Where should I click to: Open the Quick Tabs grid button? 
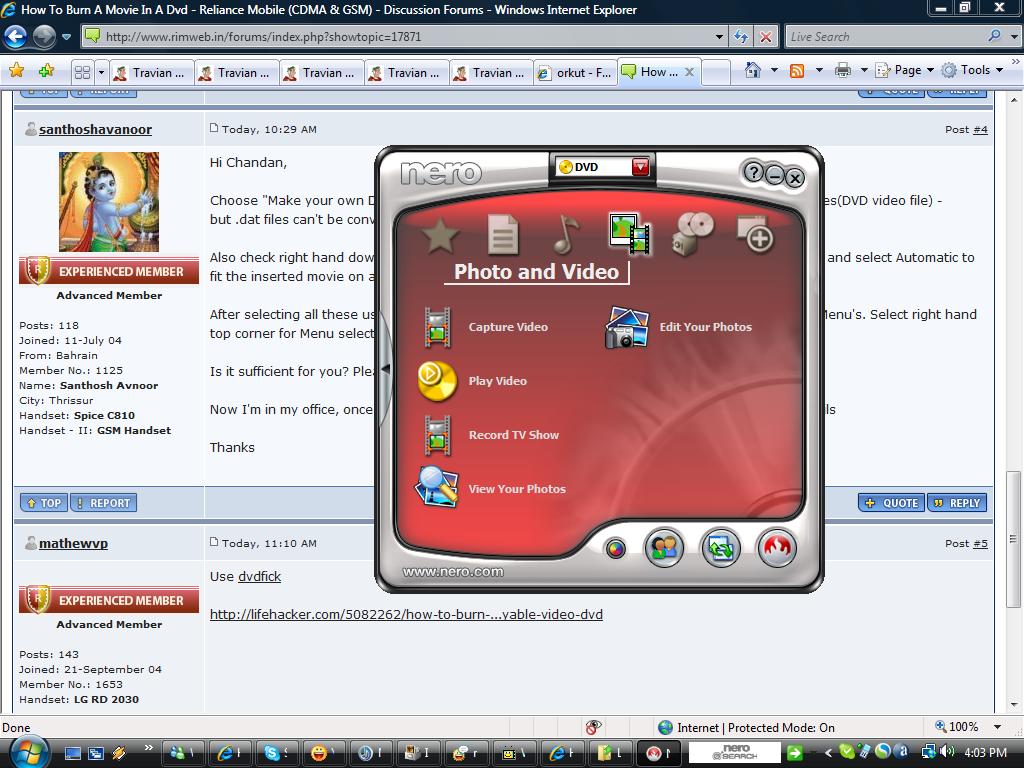(82, 72)
